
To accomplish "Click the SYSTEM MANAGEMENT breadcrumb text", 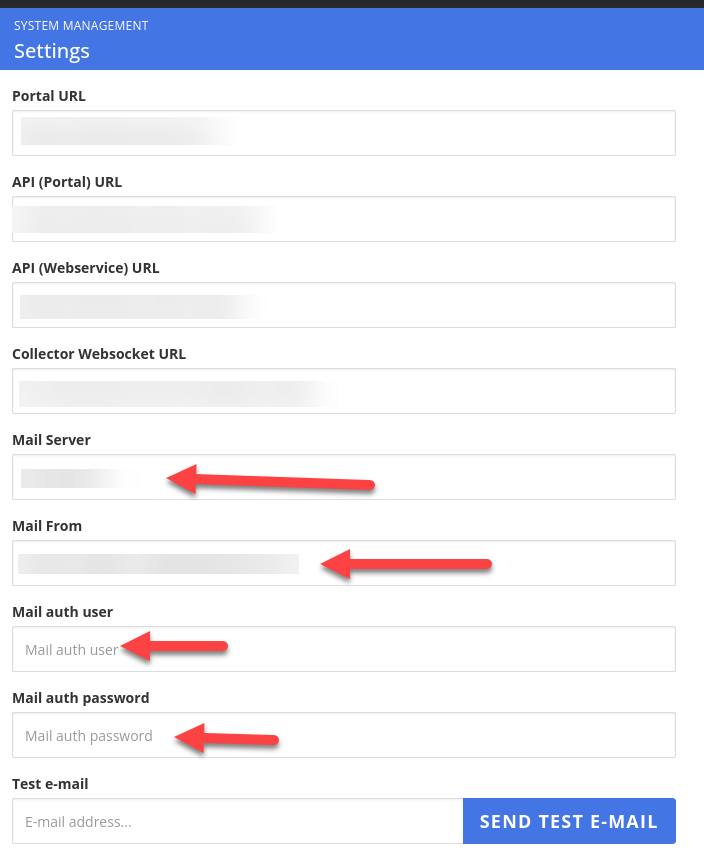I will pos(81,26).
